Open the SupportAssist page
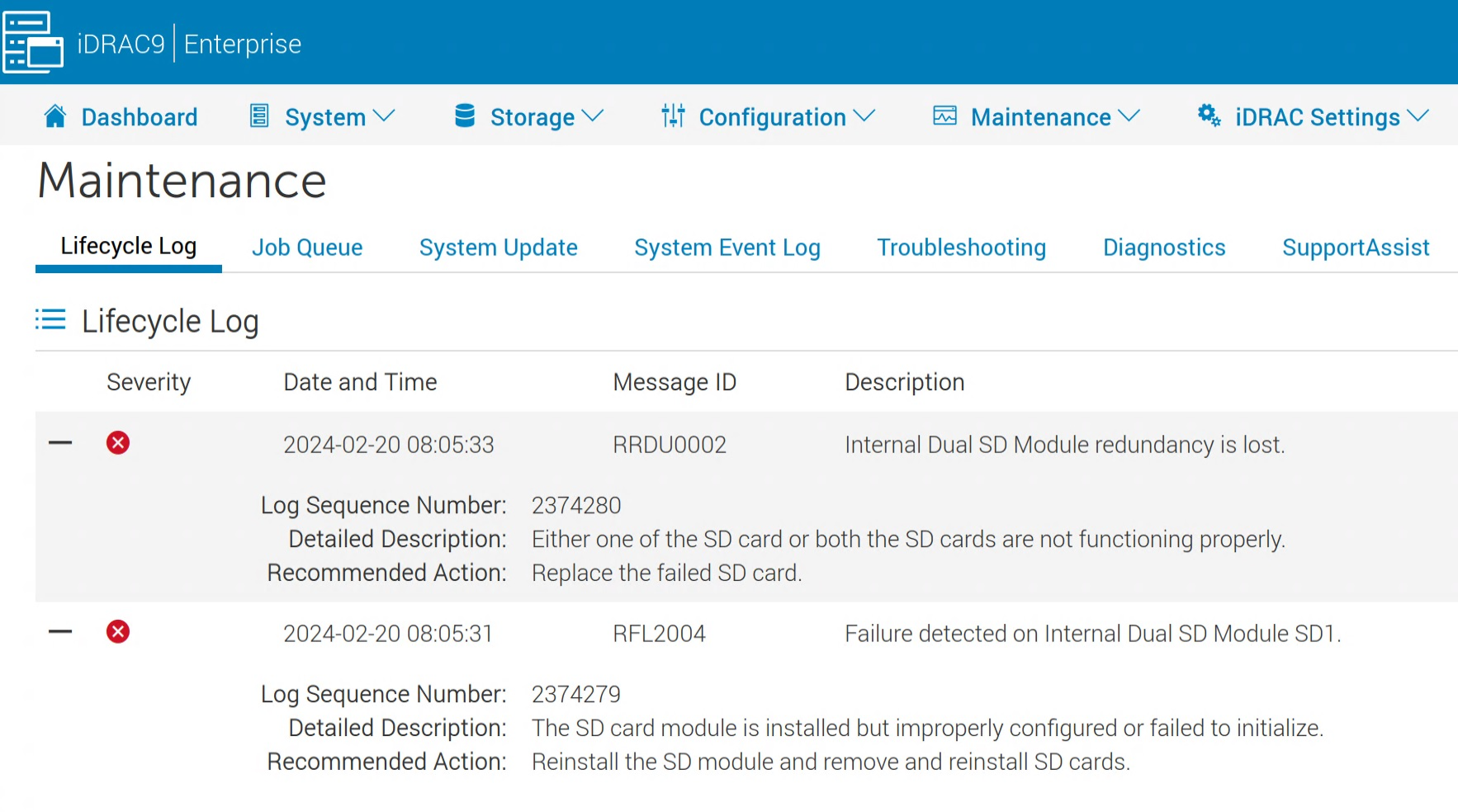 [1355, 247]
